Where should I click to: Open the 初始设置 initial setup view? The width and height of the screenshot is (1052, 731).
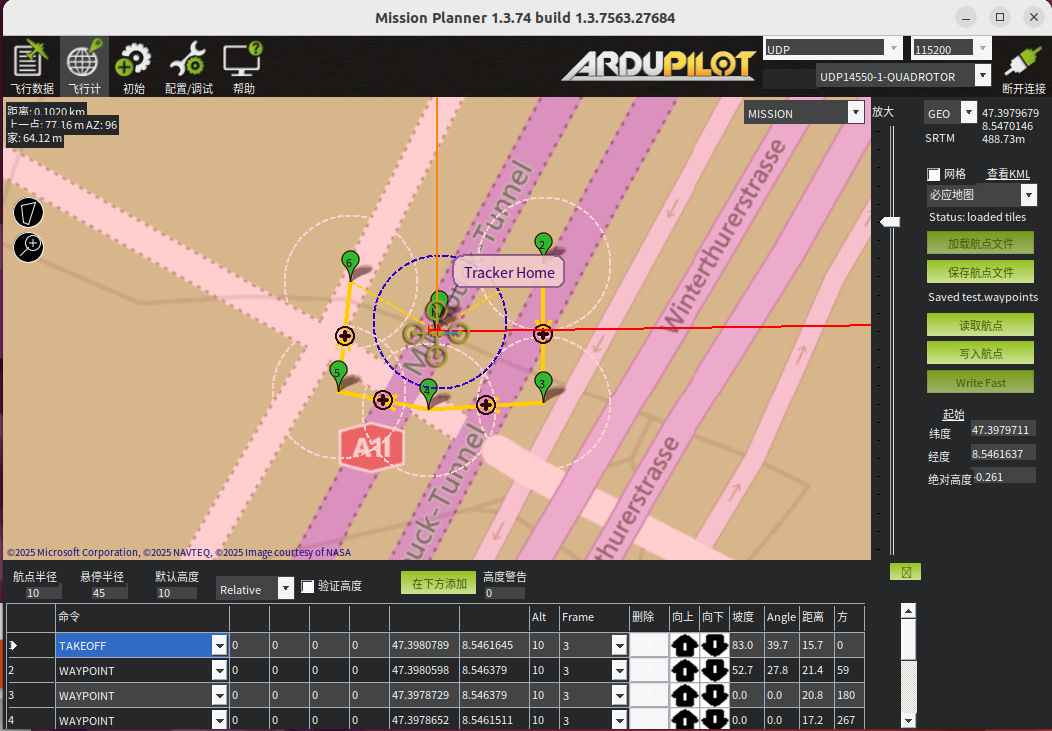click(134, 66)
